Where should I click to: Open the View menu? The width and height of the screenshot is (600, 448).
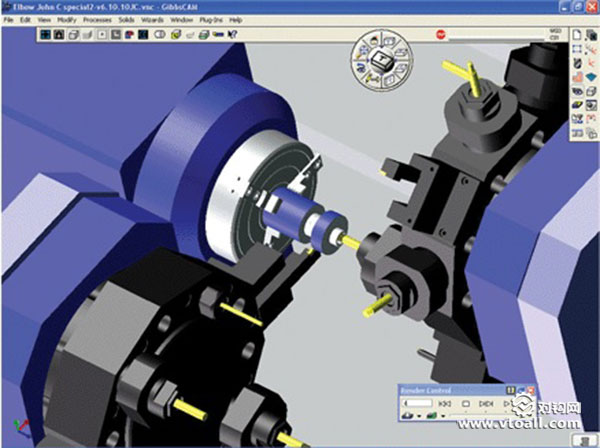point(44,20)
